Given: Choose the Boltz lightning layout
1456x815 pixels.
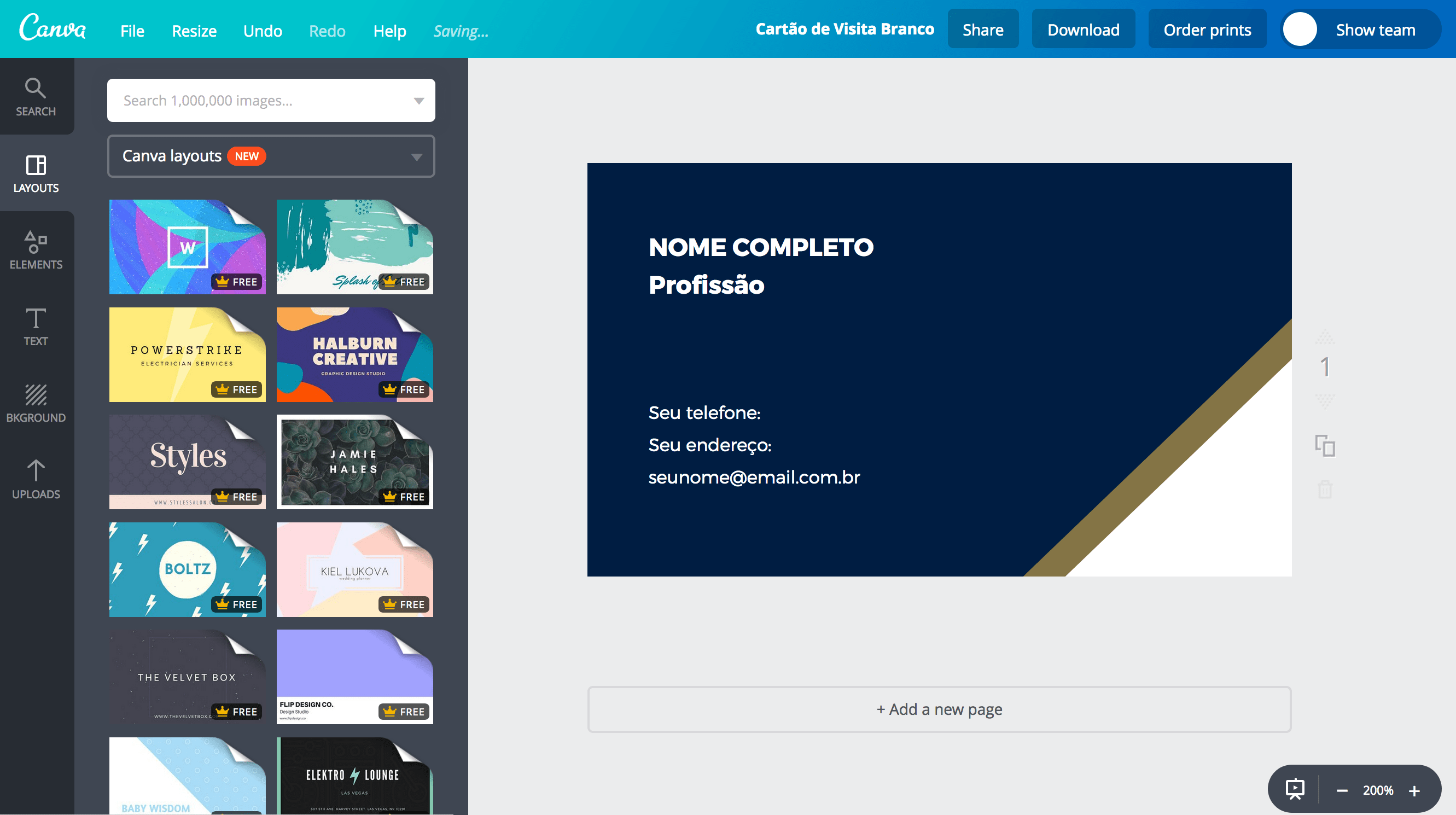Looking at the screenshot, I should [x=187, y=569].
